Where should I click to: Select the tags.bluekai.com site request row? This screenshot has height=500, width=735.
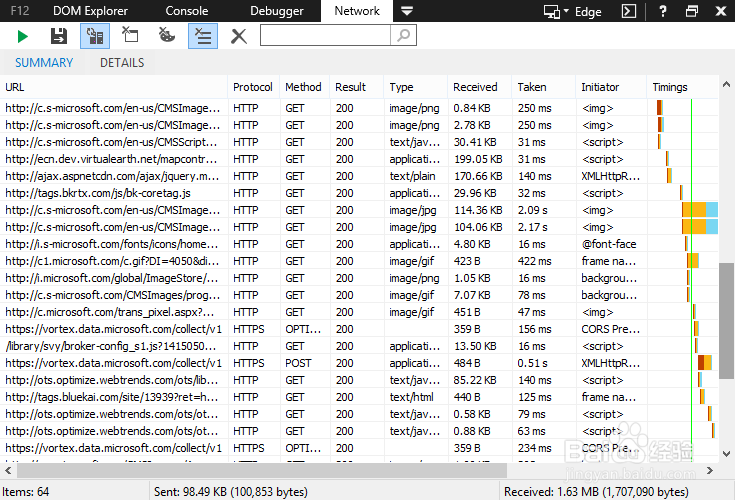coord(359,397)
